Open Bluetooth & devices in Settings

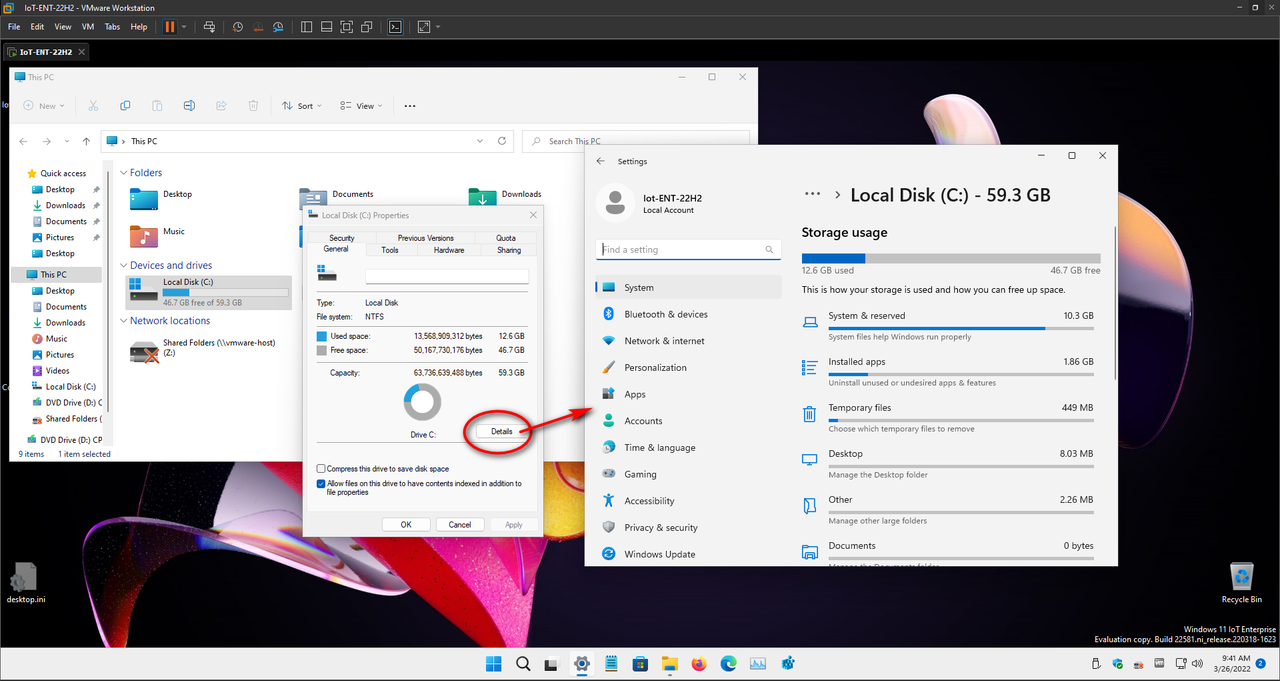688,314
